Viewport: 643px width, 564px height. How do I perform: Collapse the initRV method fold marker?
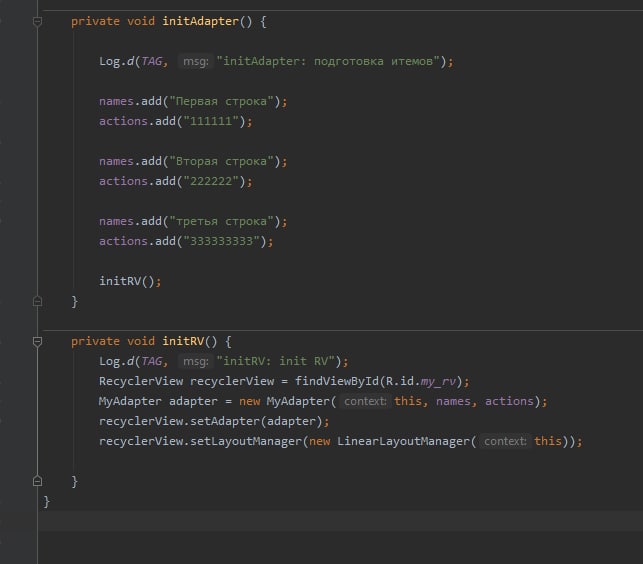click(37, 341)
